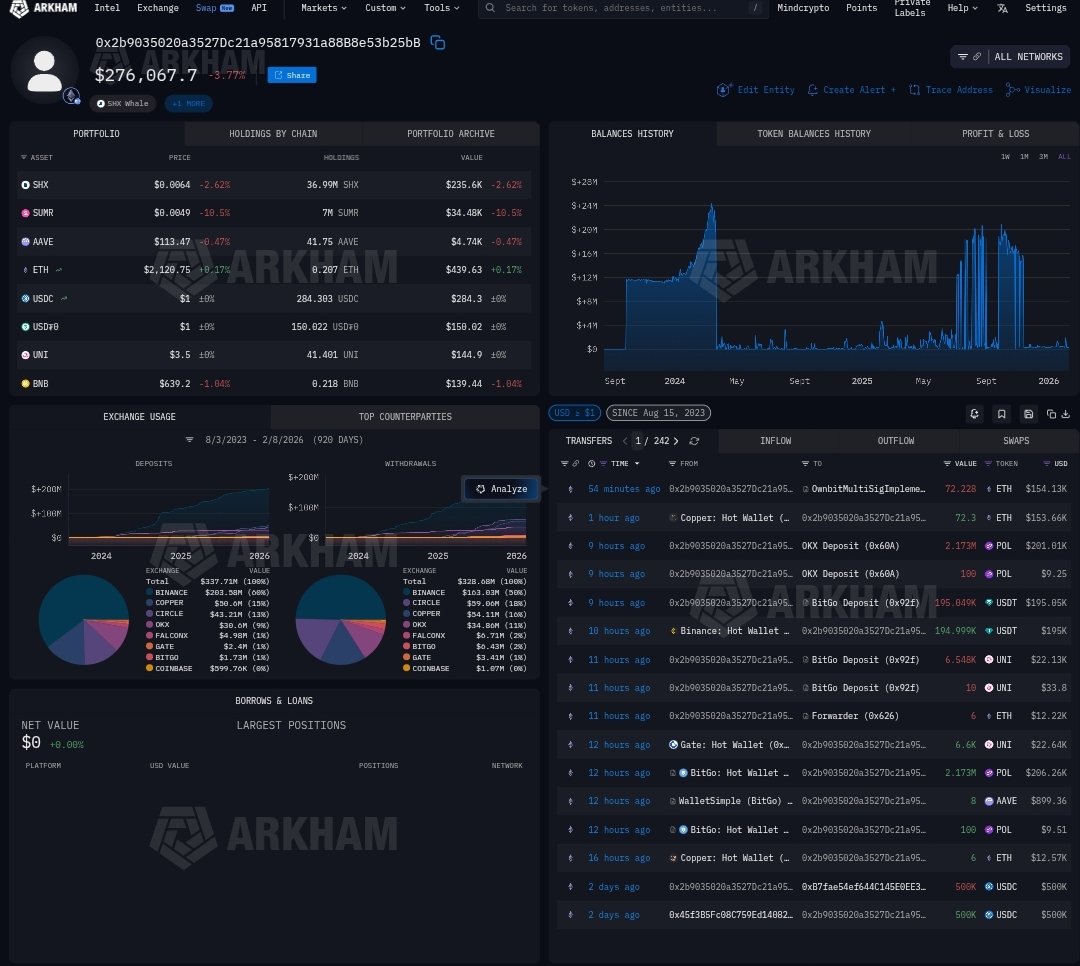Go to next transfers page with right chevron

point(676,441)
